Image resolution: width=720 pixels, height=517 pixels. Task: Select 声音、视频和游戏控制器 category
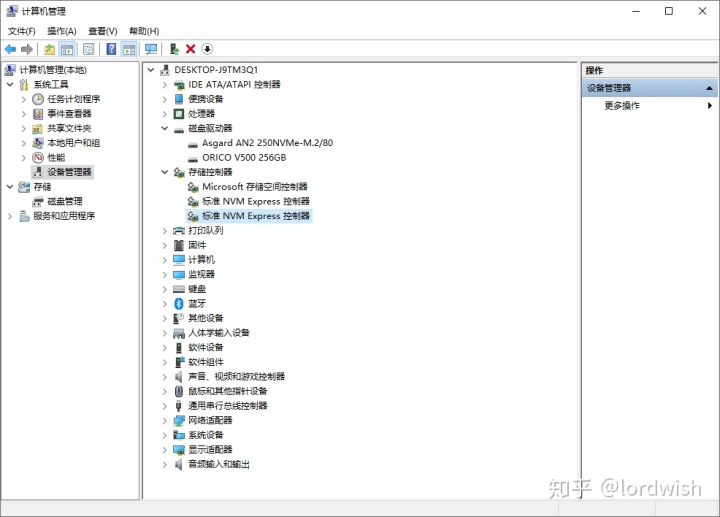(x=236, y=377)
